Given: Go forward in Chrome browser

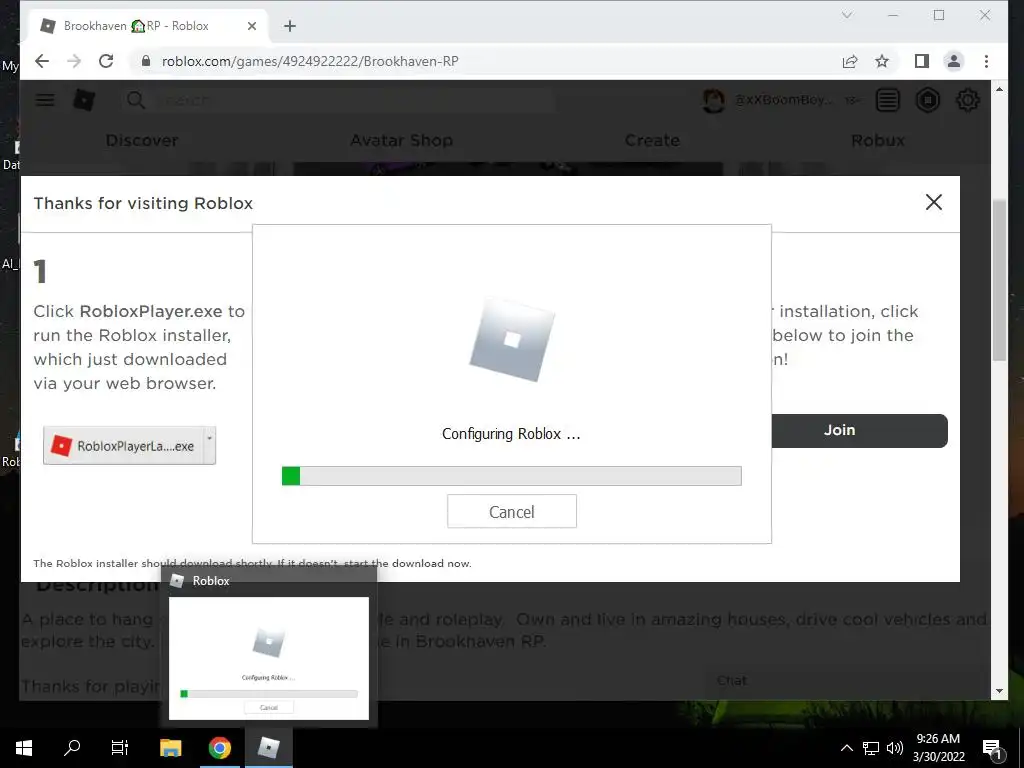Looking at the screenshot, I should [74, 61].
